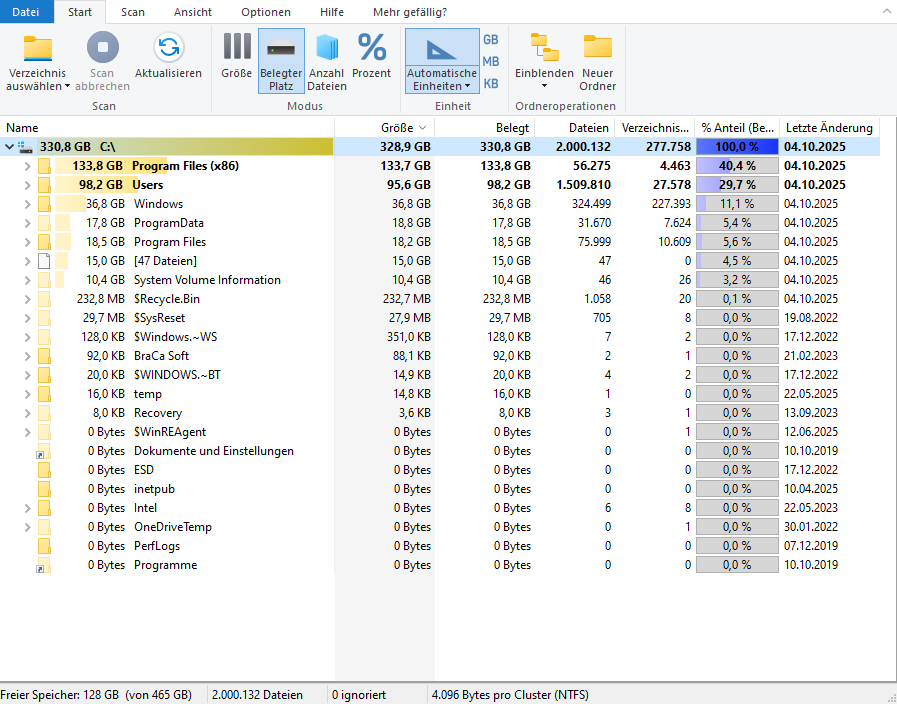Select the $WinREAgent row
The width and height of the screenshot is (897, 704).
click(x=439, y=432)
